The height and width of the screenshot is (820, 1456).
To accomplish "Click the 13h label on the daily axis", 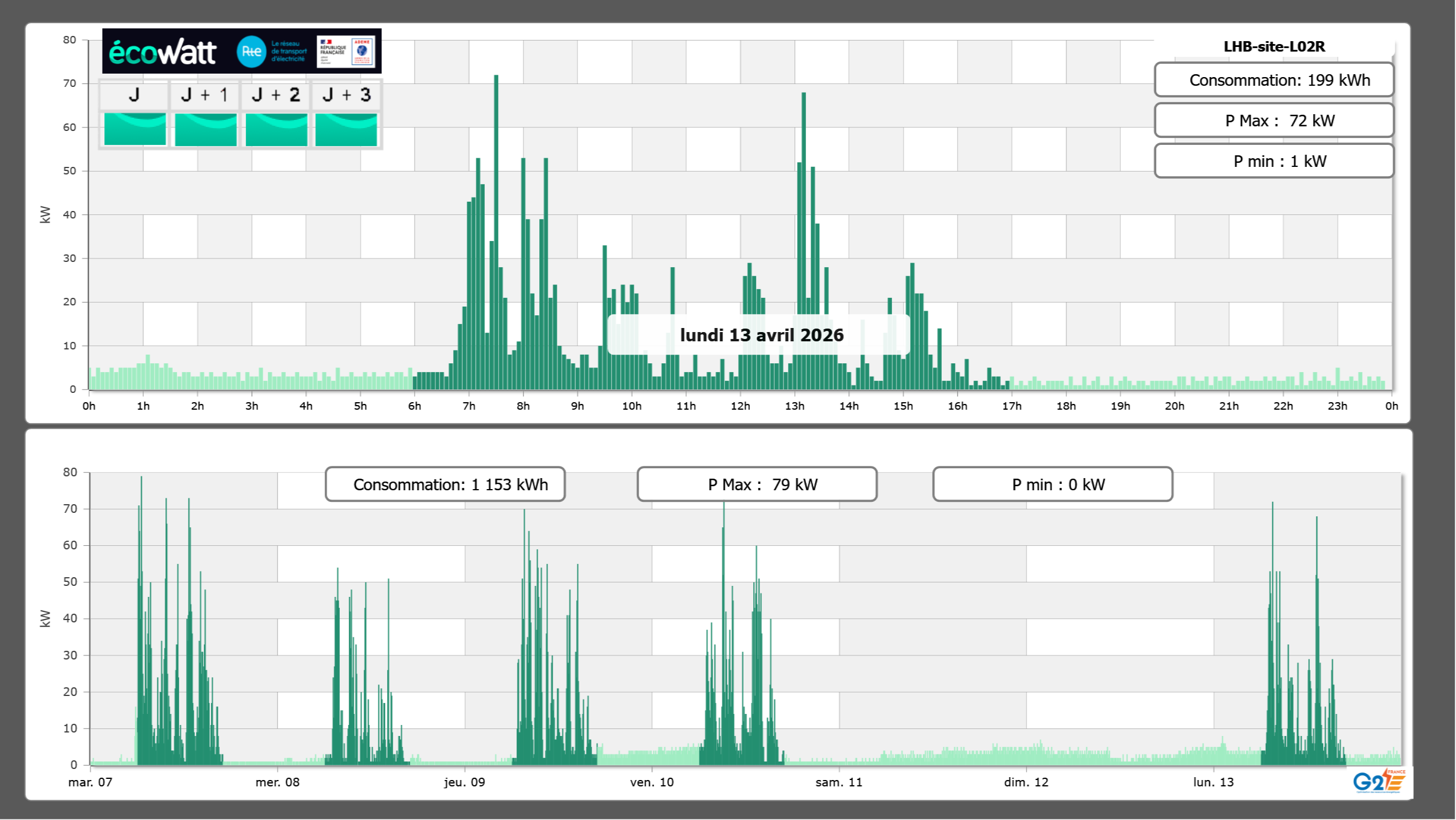I will [x=794, y=406].
